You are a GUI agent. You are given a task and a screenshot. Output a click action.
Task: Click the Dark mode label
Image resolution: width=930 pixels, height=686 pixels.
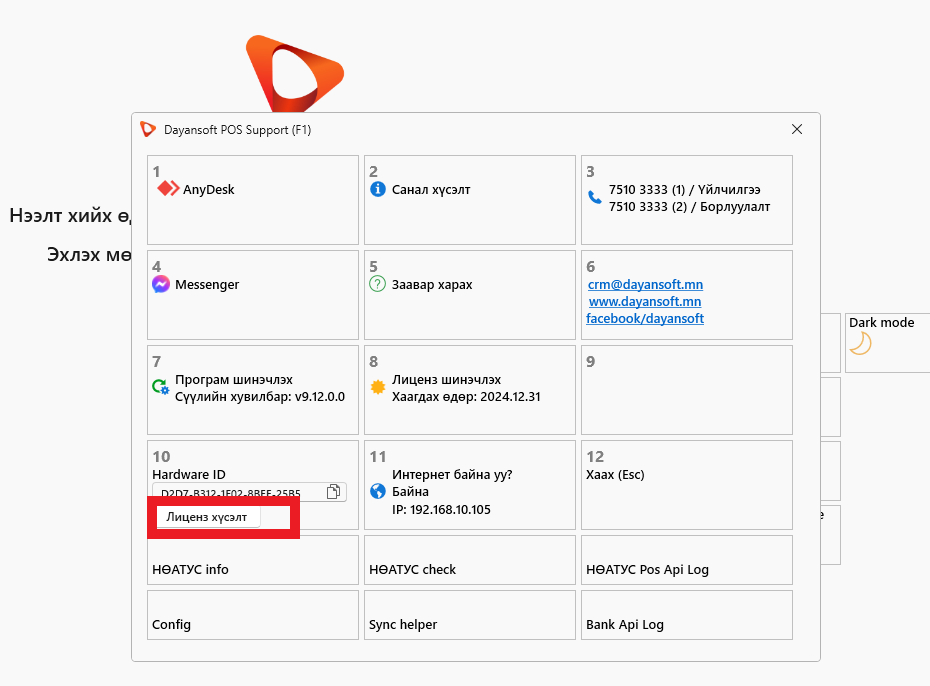coord(881,323)
